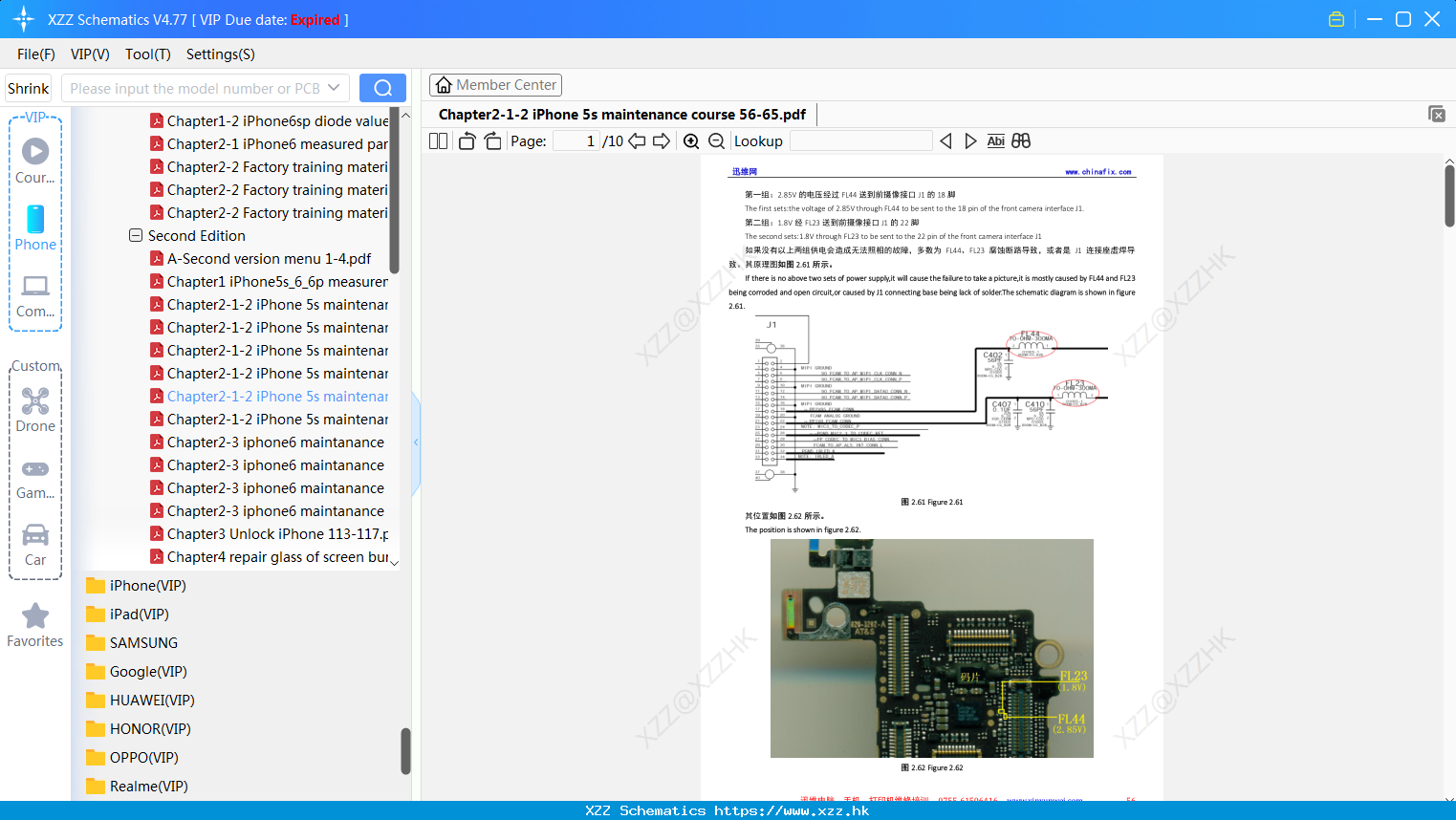Click the Lookup text field
The width and height of the screenshot is (1456, 820).
(860, 140)
